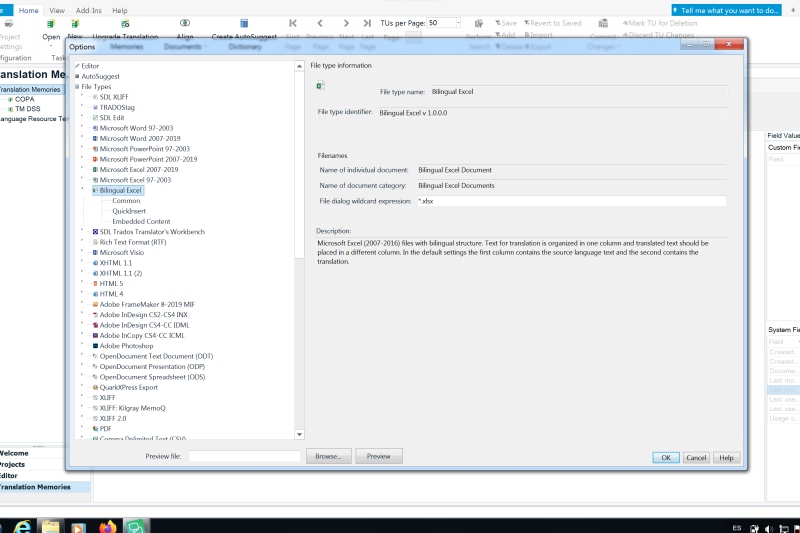Click the Bilingual Excel Documents category text
Screen dimensions: 800x533
(456, 186)
